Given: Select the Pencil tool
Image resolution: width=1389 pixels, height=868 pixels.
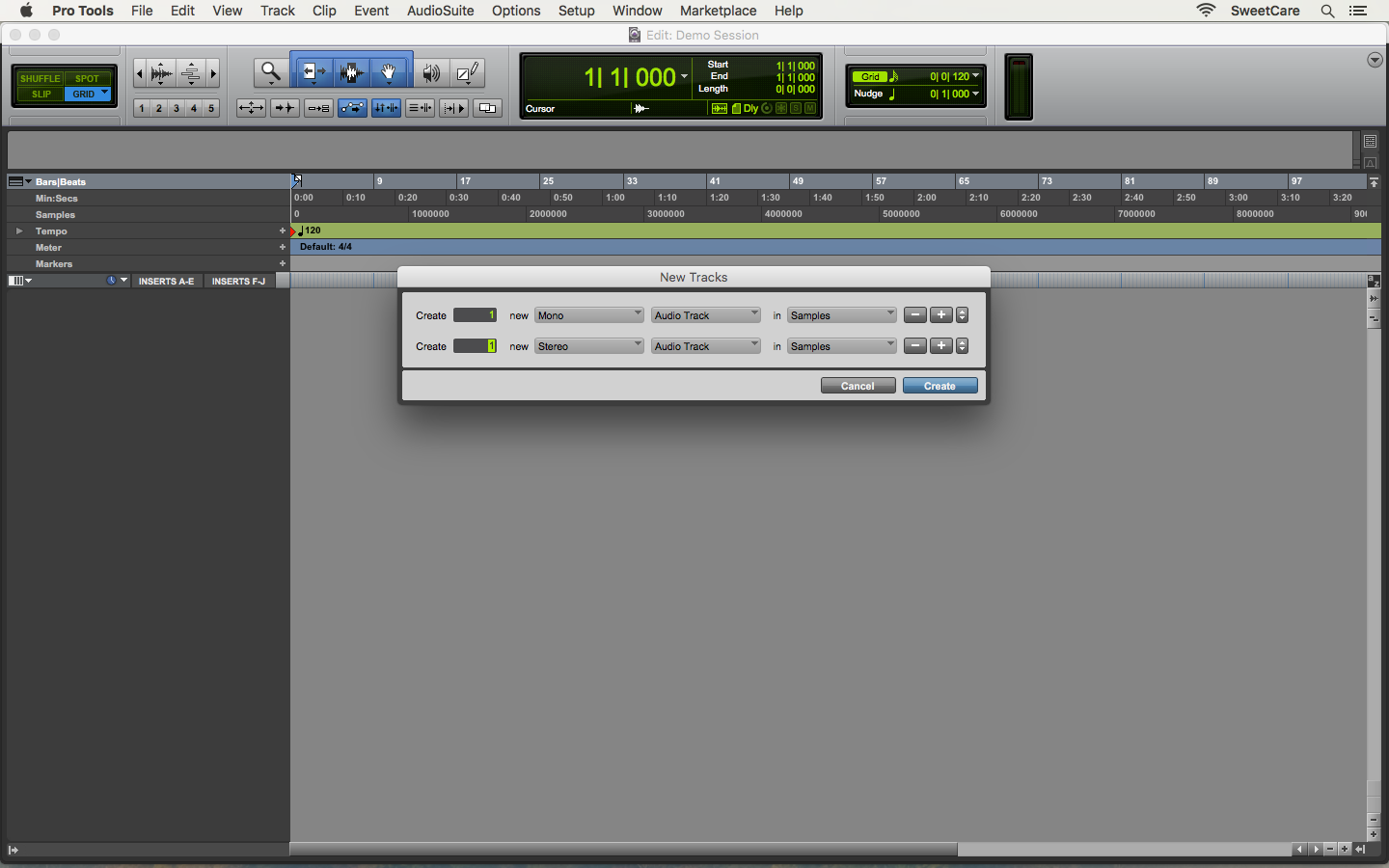Looking at the screenshot, I should 467,71.
